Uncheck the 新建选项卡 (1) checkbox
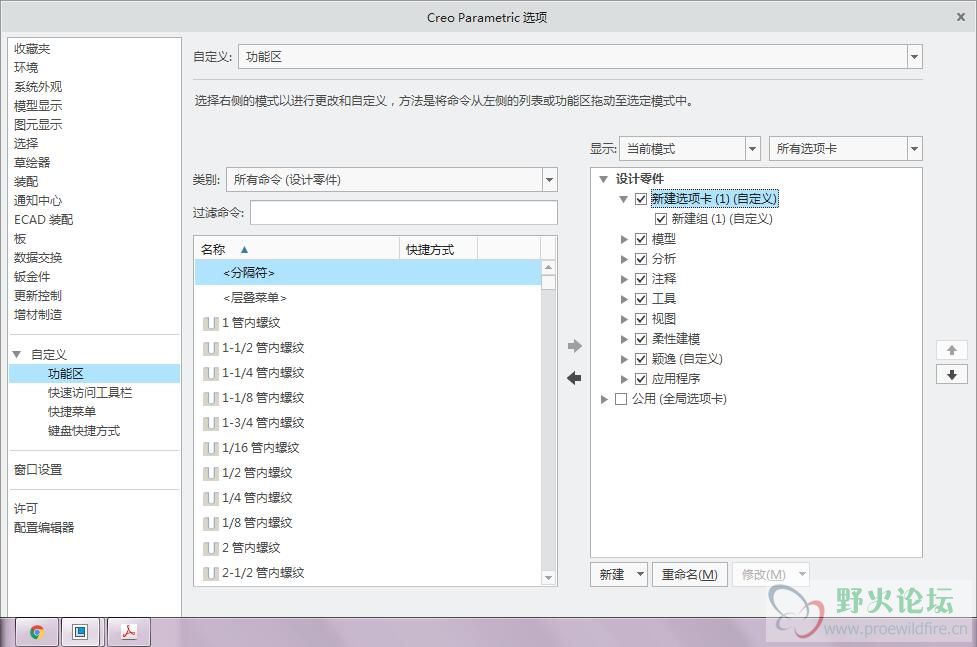Viewport: 977px width, 647px height. [641, 199]
